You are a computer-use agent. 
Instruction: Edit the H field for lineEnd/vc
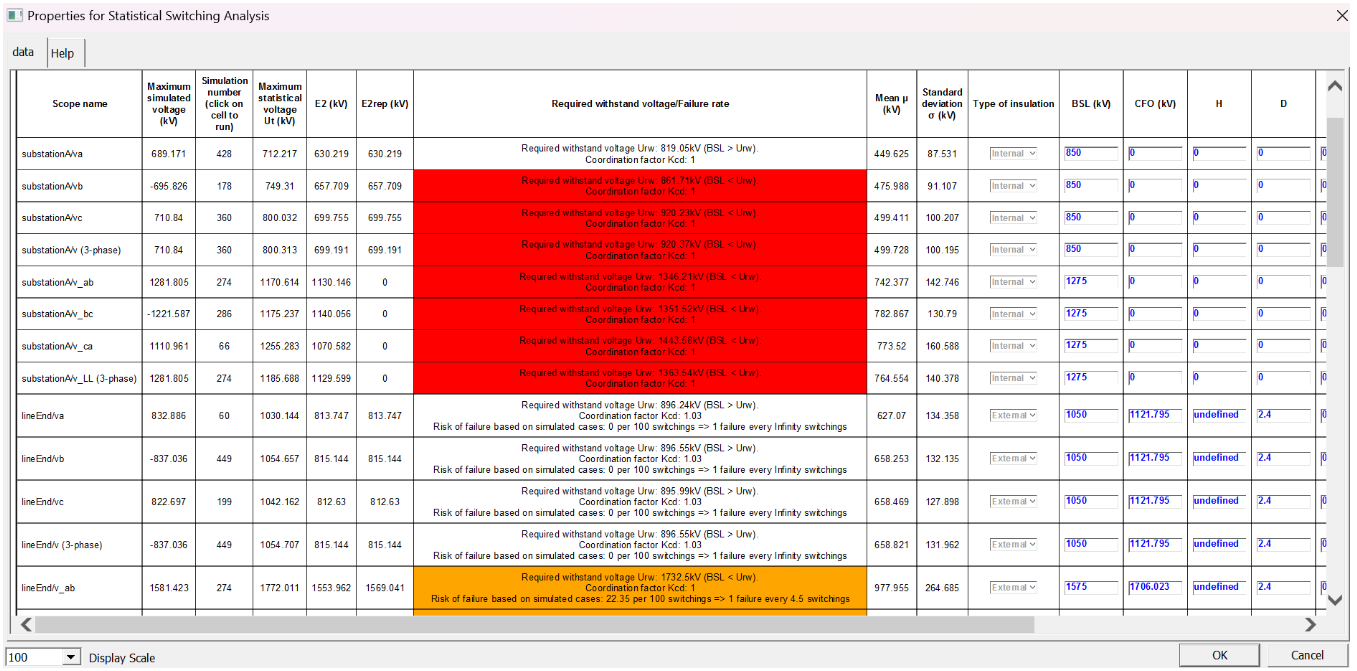[1218, 501]
